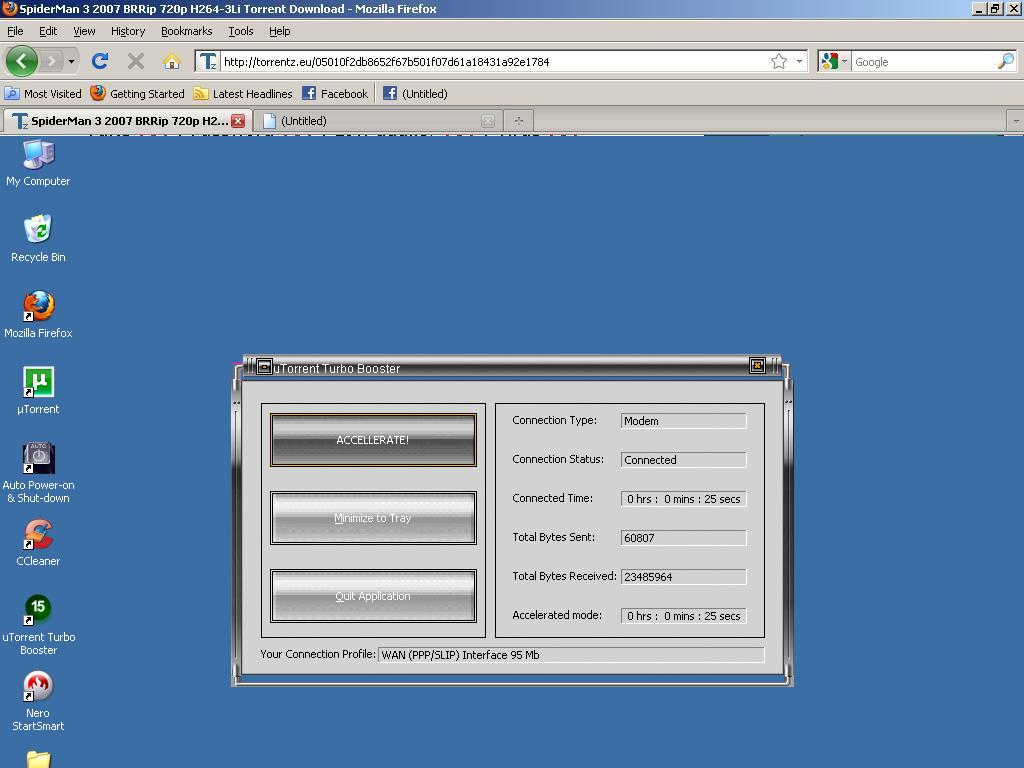The width and height of the screenshot is (1024, 768).
Task: Select the Recycle Bin desktop icon
Action: click(x=38, y=239)
